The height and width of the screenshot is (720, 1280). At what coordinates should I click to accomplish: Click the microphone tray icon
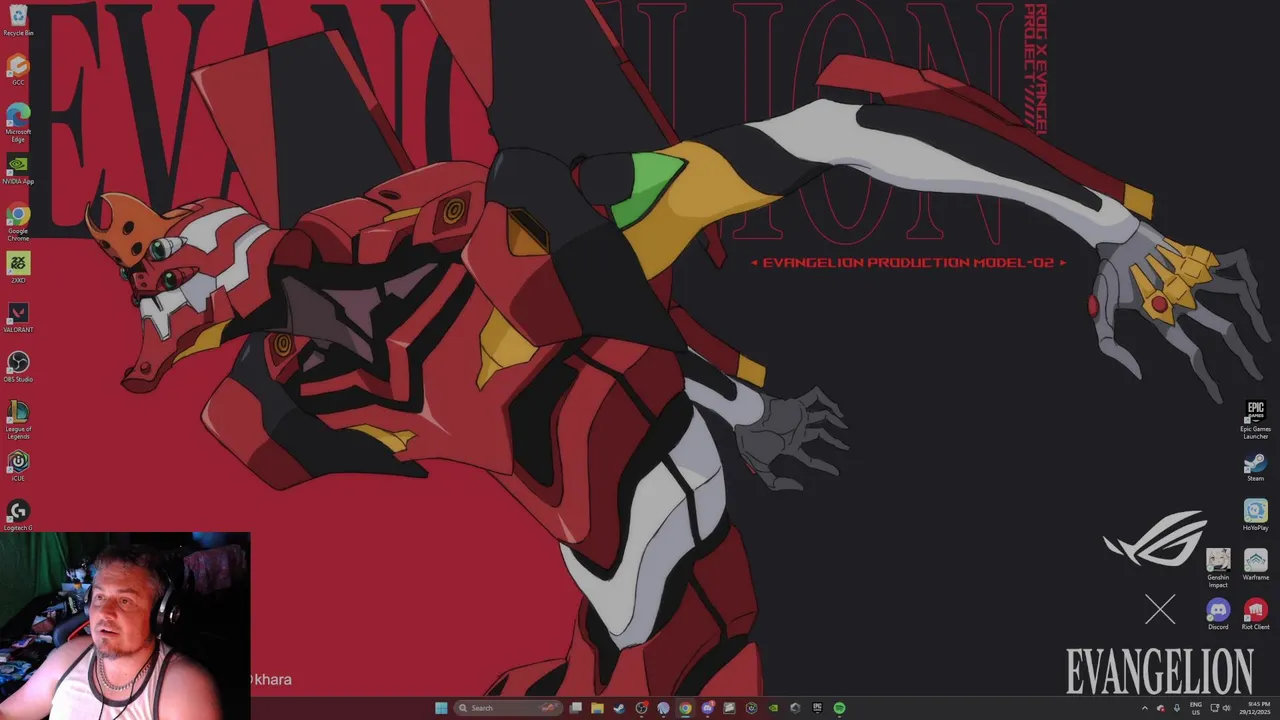(1177, 708)
